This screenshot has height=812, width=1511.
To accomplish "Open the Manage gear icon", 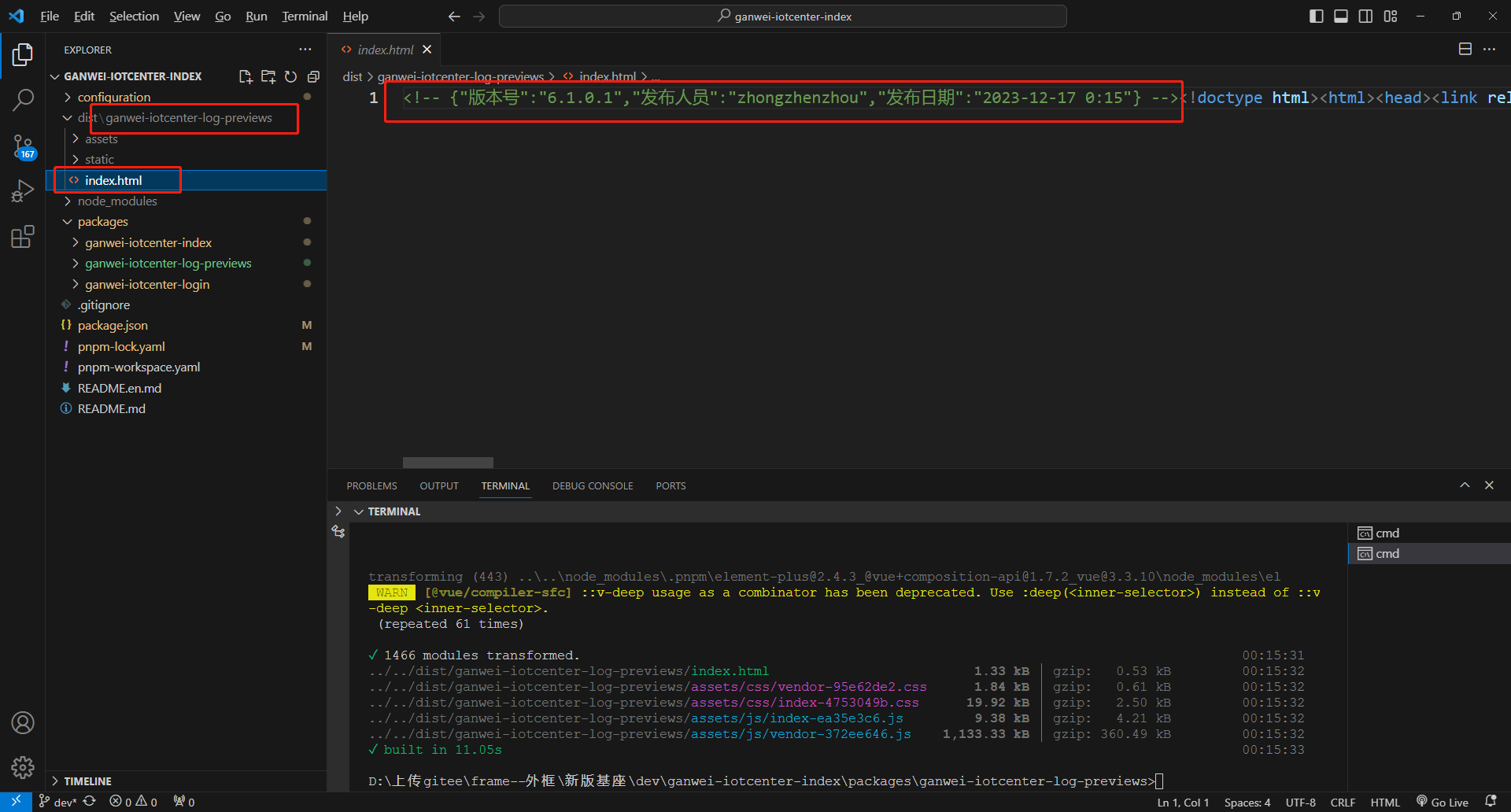I will click(x=23, y=767).
